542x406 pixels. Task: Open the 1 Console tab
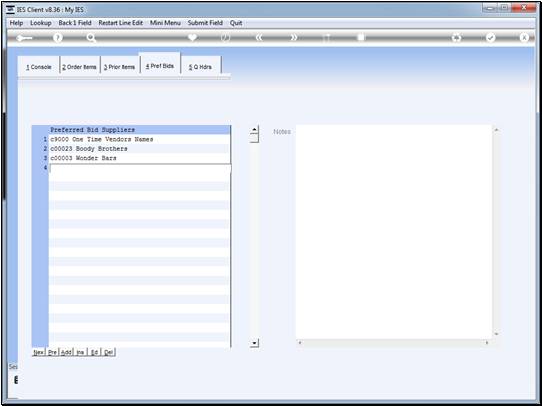click(x=39, y=67)
